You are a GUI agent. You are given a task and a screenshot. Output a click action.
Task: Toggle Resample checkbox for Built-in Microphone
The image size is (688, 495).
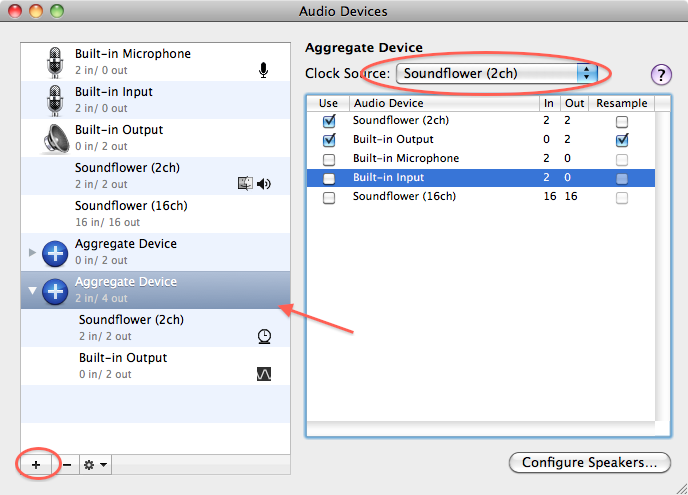coord(622,159)
